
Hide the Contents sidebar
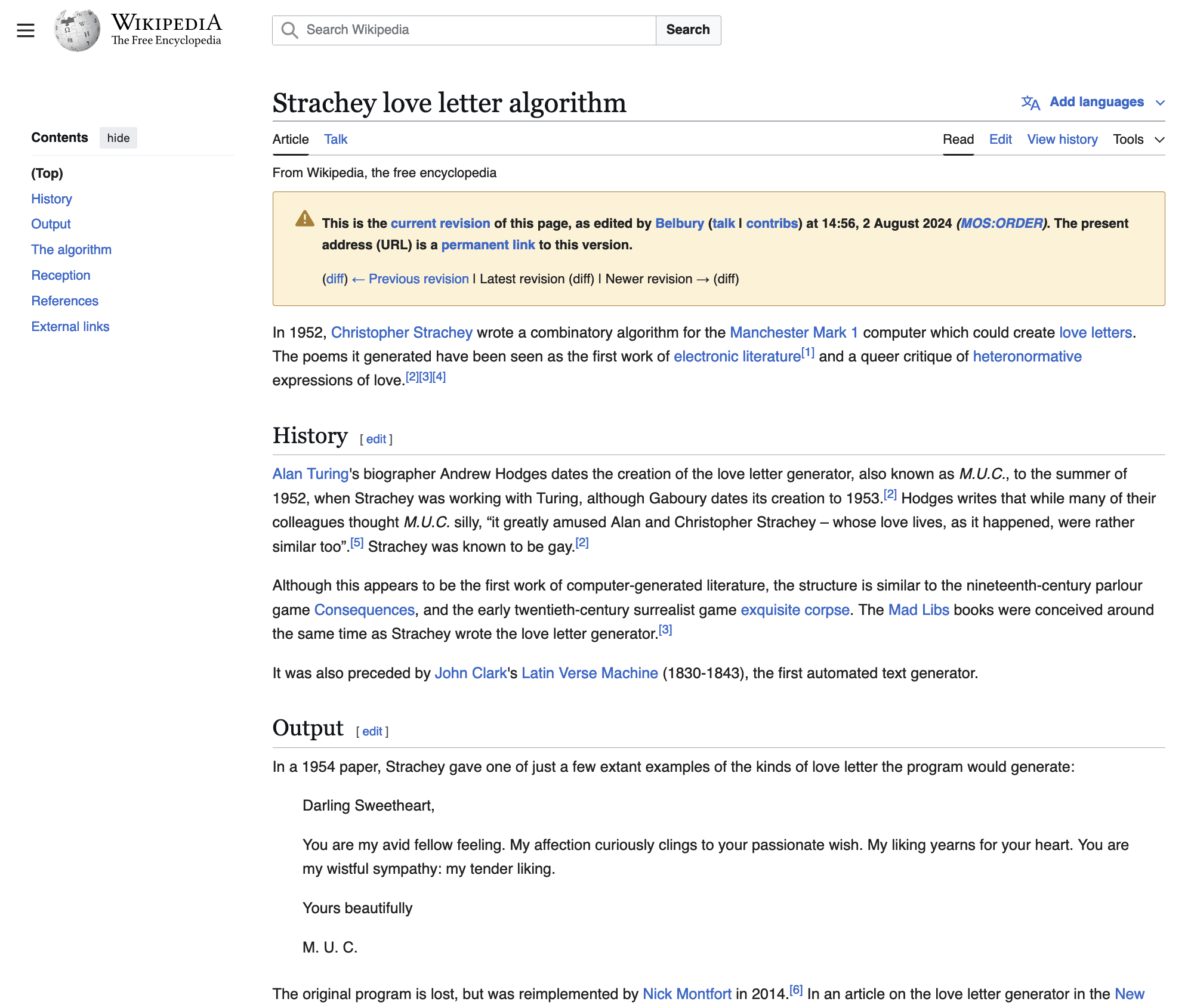click(x=118, y=138)
